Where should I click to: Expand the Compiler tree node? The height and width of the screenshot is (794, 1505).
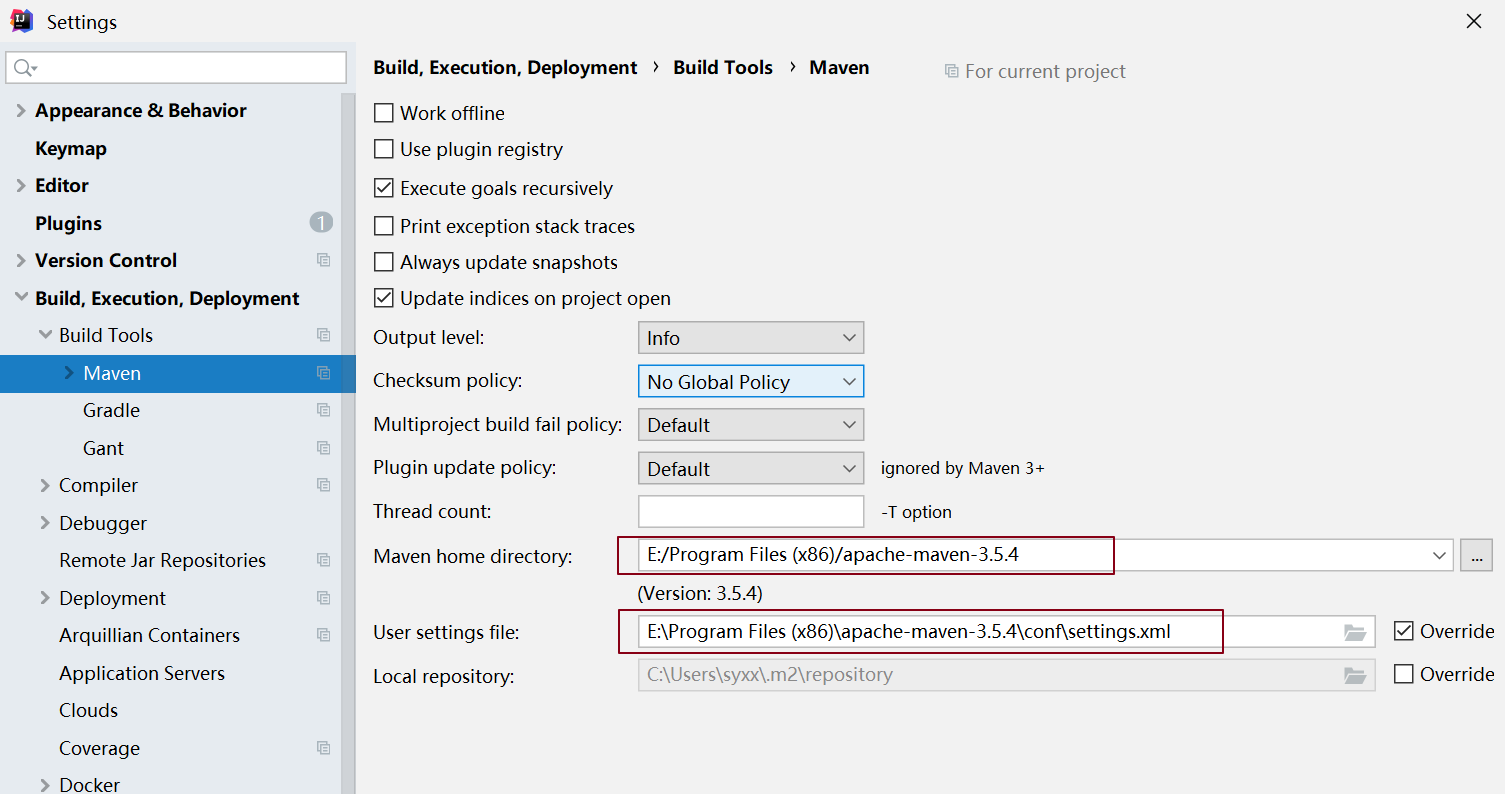pyautogui.click(x=45, y=485)
